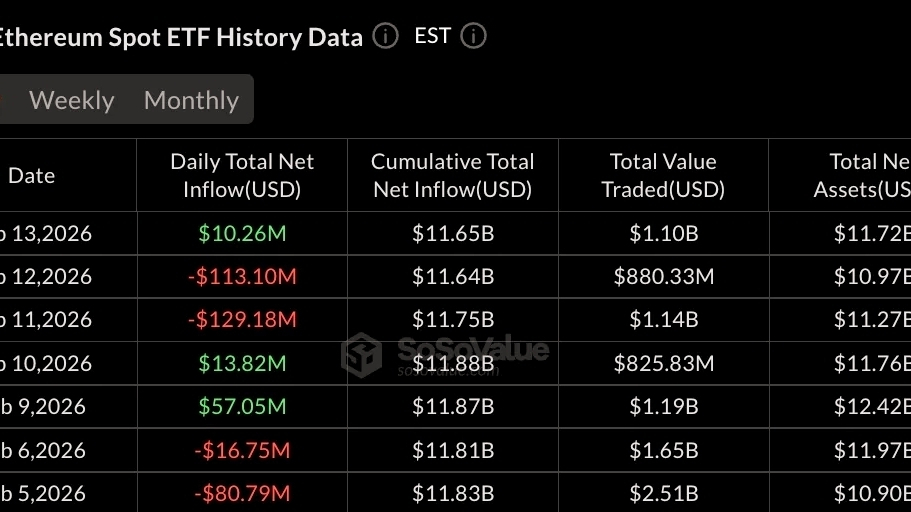
Task: Switch to the Weekly tab
Action: pyautogui.click(x=71, y=100)
